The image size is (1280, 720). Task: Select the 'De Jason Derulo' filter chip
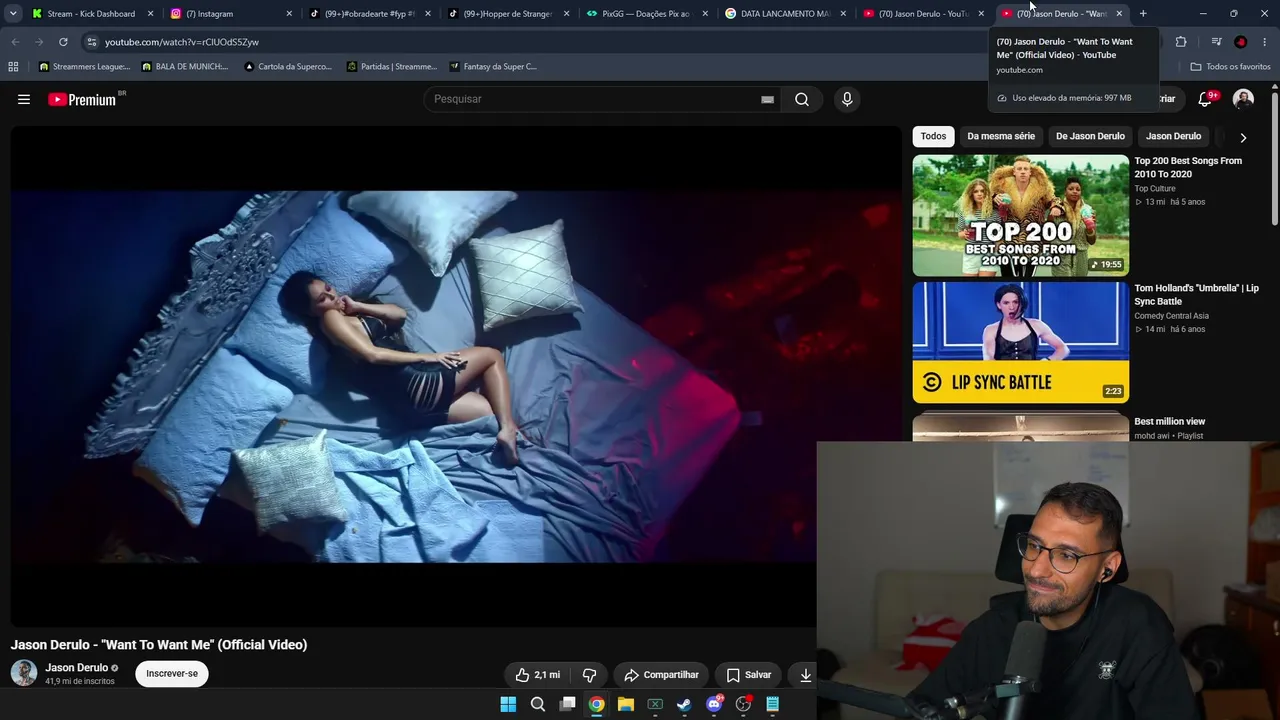coord(1090,136)
